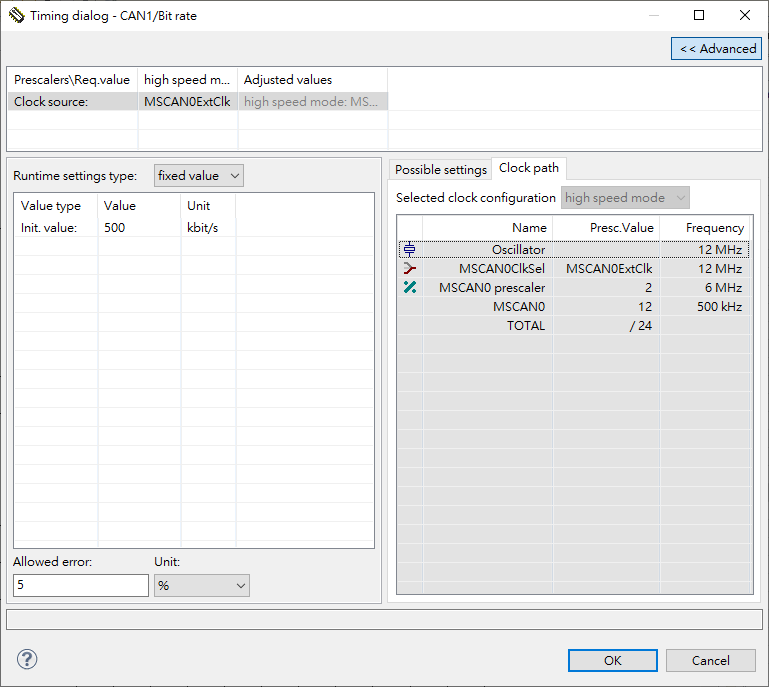769x687 pixels.
Task: Click the / 24 total prescaler value
Action: 641,326
